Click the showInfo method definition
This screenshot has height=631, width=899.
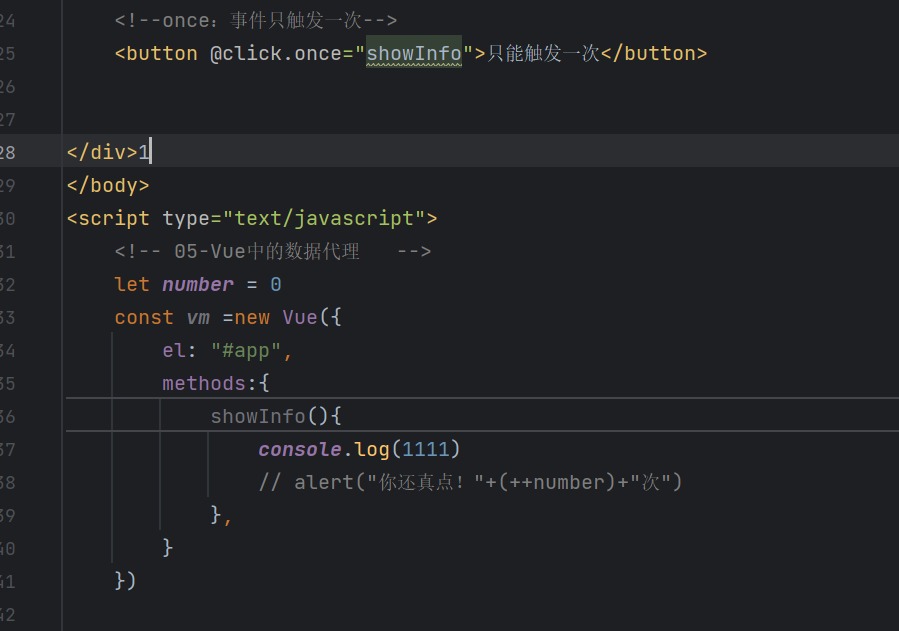[258, 417]
